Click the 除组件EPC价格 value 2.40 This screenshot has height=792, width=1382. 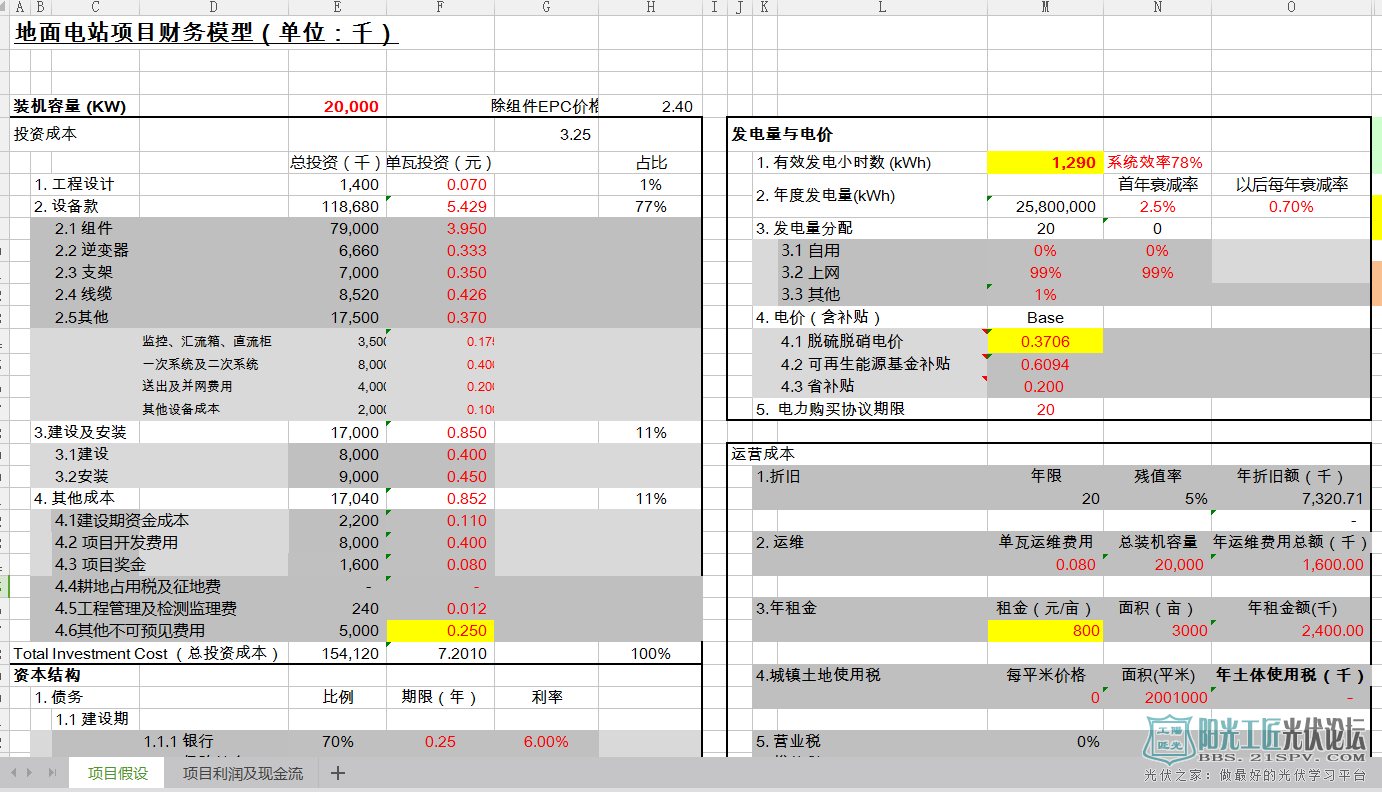click(677, 107)
